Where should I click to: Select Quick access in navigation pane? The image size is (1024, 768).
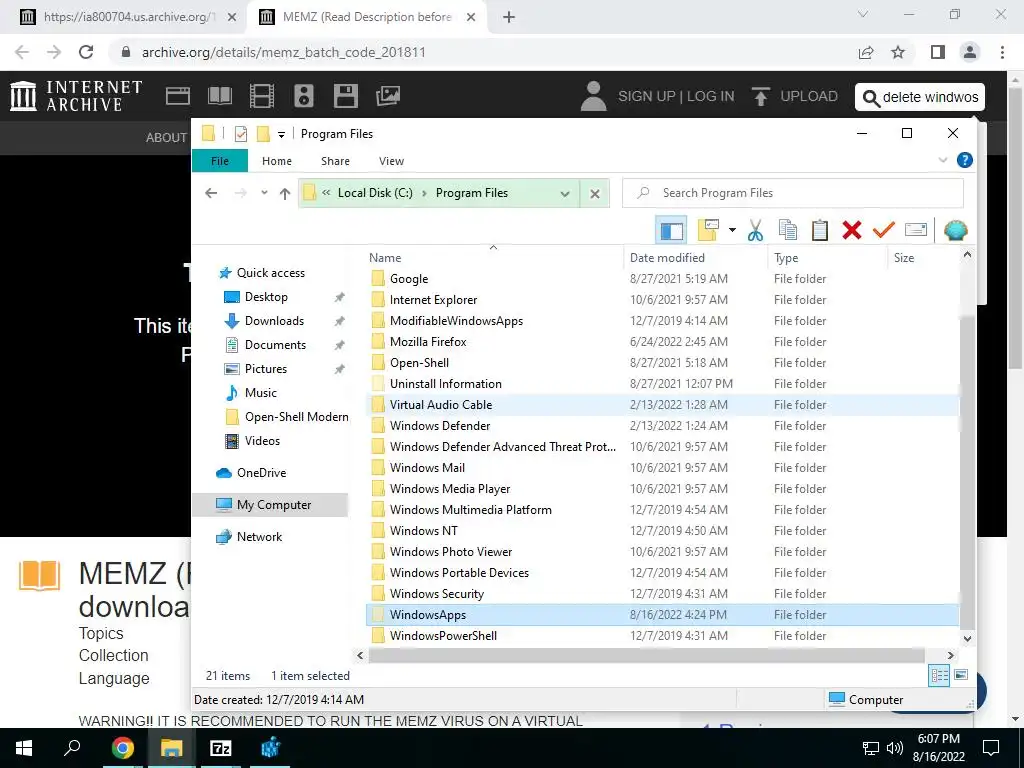(x=270, y=273)
